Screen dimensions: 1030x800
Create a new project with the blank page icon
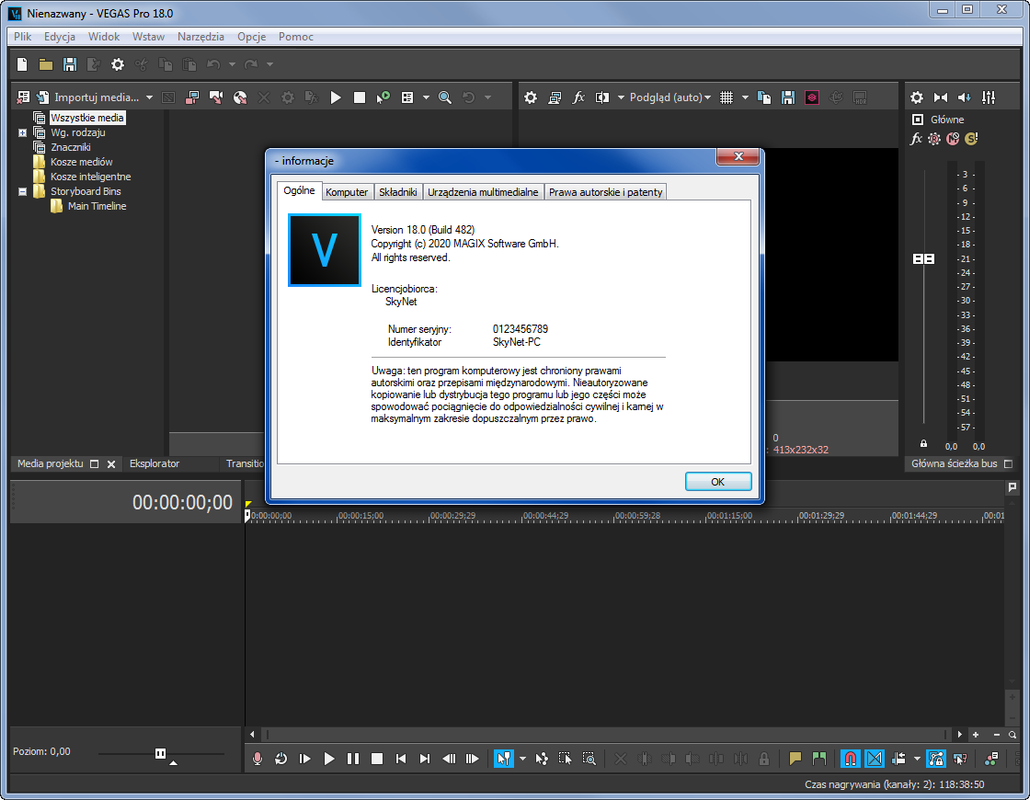point(22,64)
